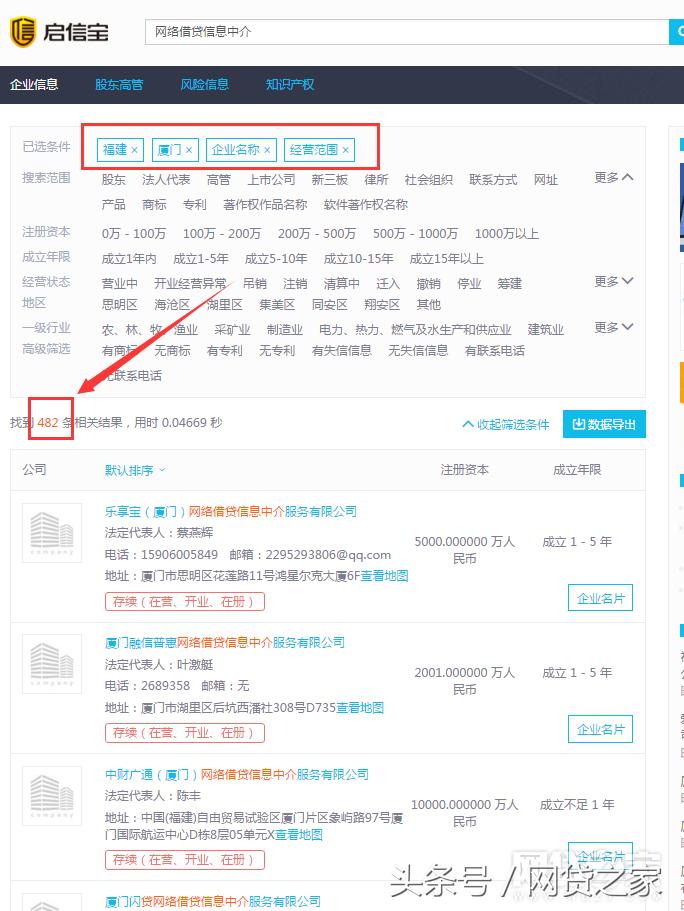Switch to the 知识产权 tab
The width and height of the screenshot is (684, 911).
290,84
